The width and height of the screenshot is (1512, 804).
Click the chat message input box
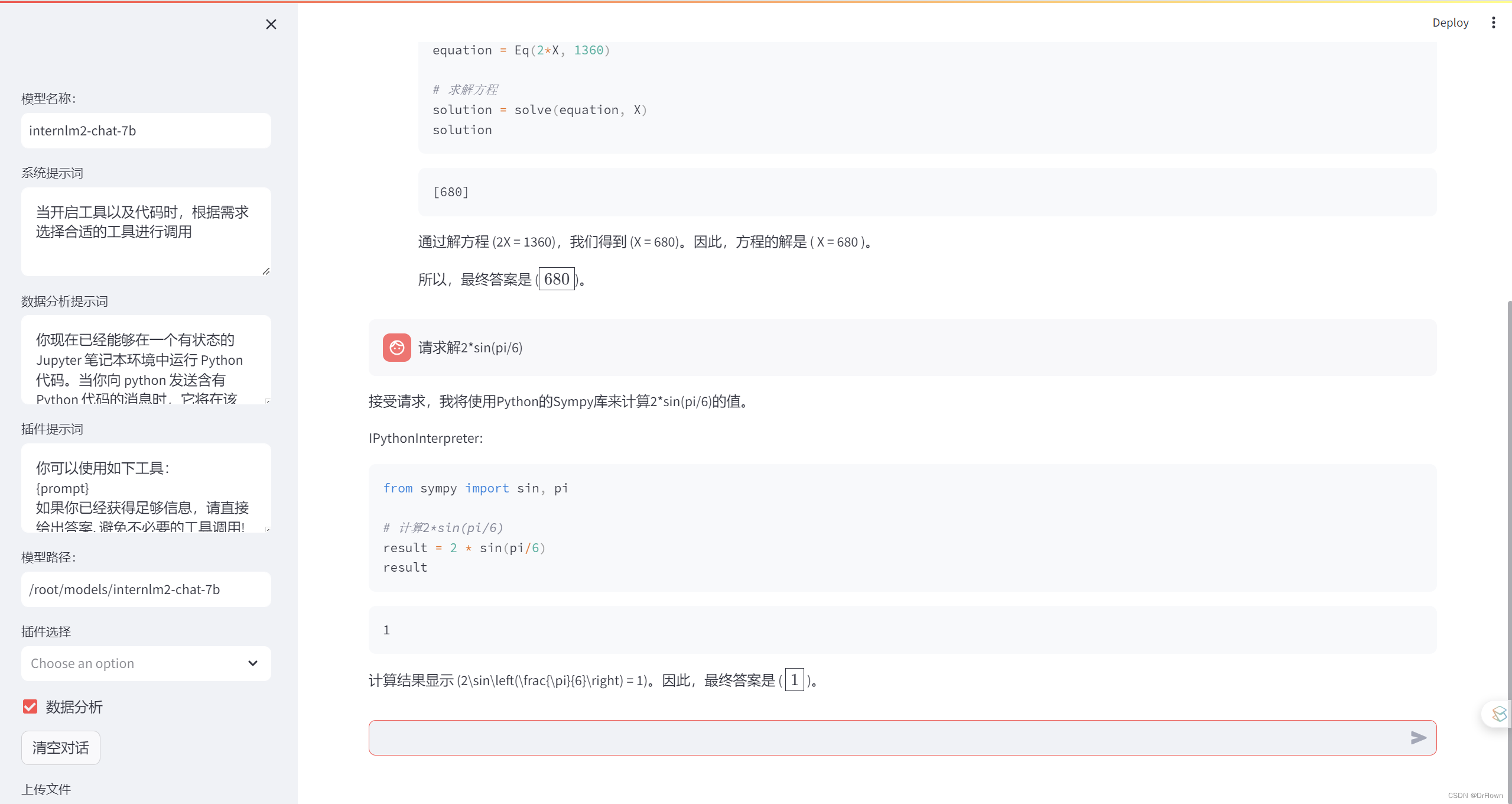[902, 737]
